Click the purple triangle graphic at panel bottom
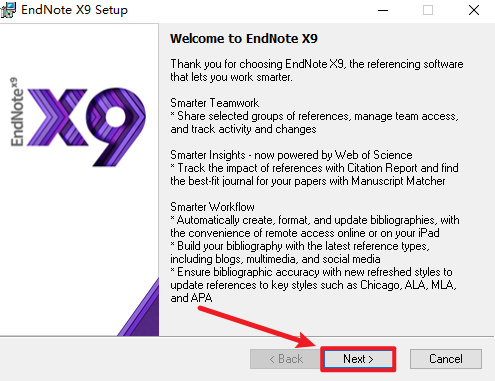This screenshot has height=381, width=495. tap(138, 307)
